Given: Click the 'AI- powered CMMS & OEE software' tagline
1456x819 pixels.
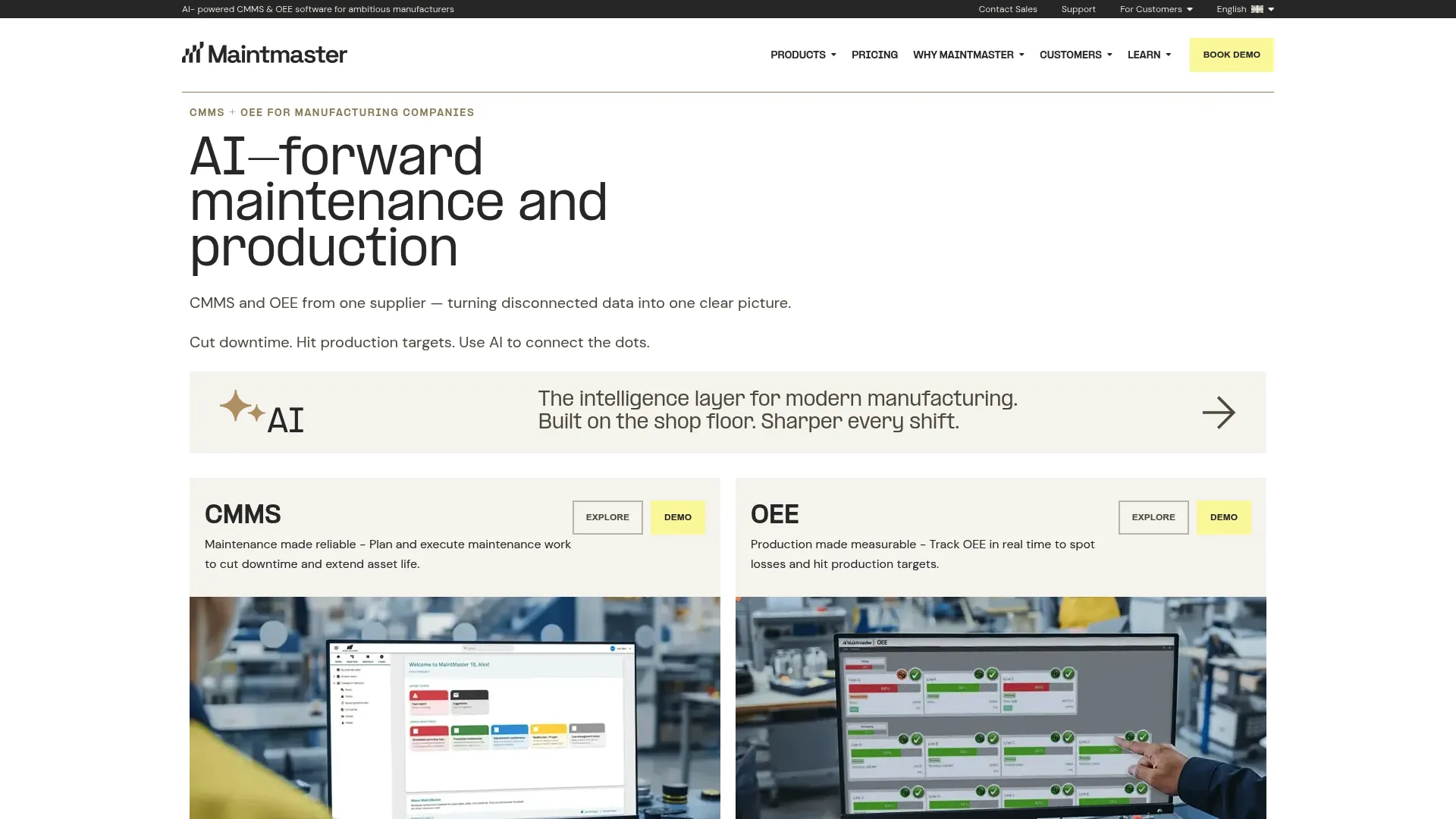Looking at the screenshot, I should pos(318,9).
